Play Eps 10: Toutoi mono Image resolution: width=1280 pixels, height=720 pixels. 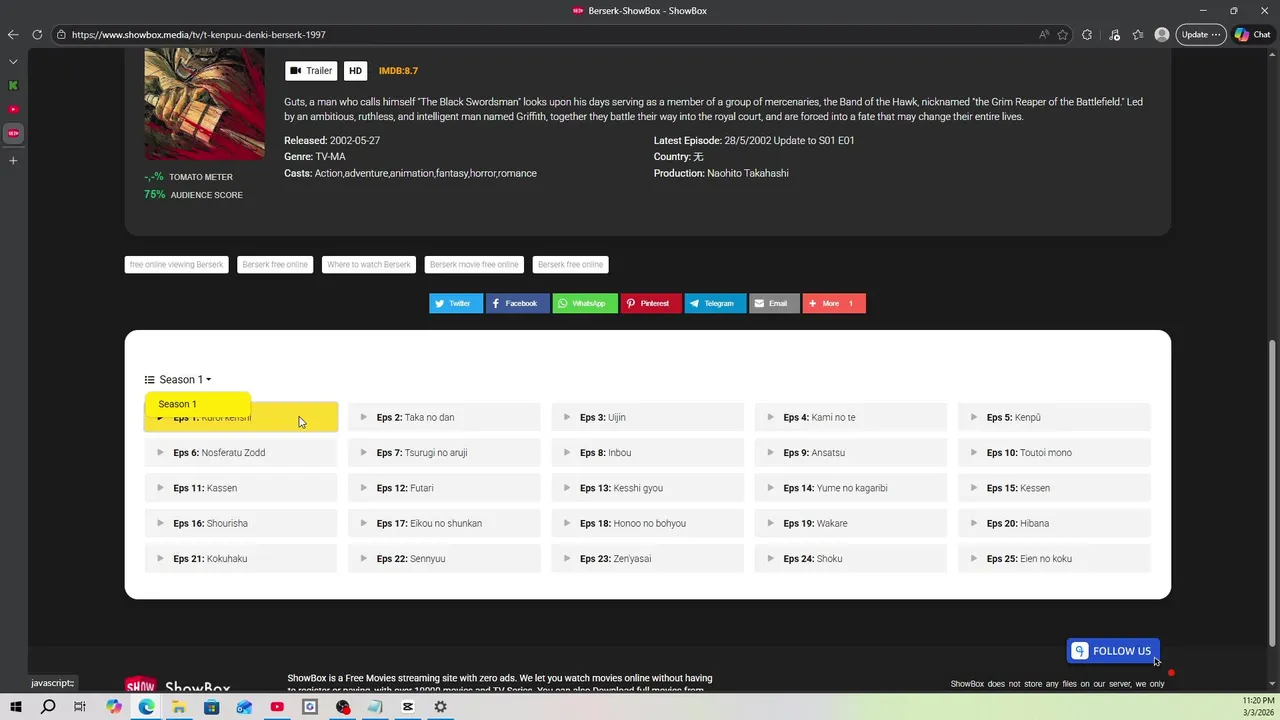tap(1055, 453)
